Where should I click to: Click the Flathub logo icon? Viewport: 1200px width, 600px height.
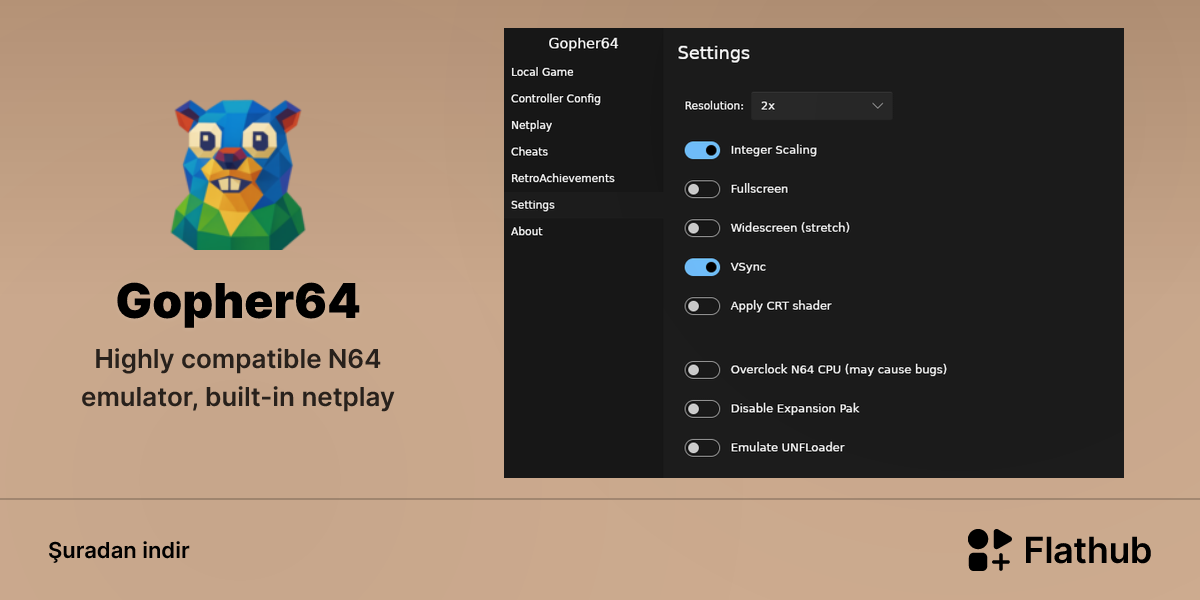pos(989,550)
